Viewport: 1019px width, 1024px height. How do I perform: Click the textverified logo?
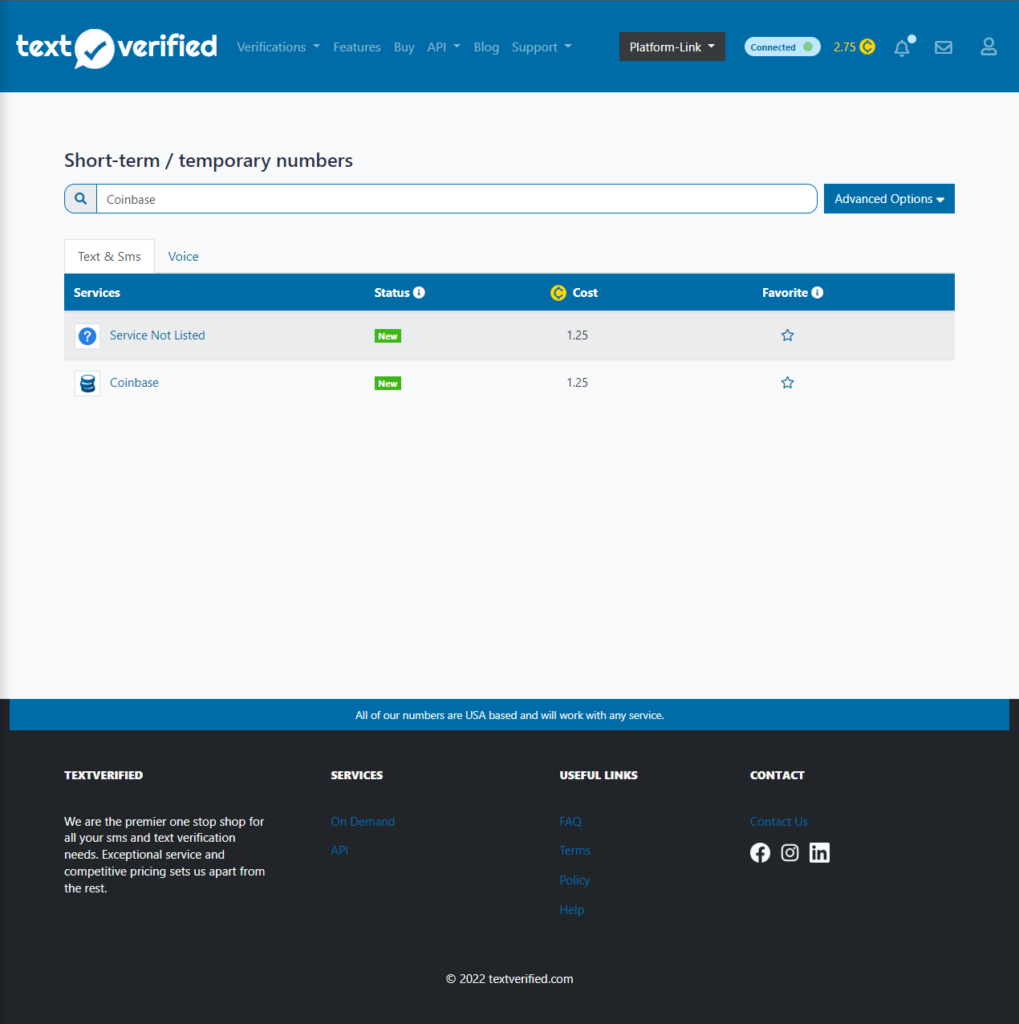click(x=116, y=48)
